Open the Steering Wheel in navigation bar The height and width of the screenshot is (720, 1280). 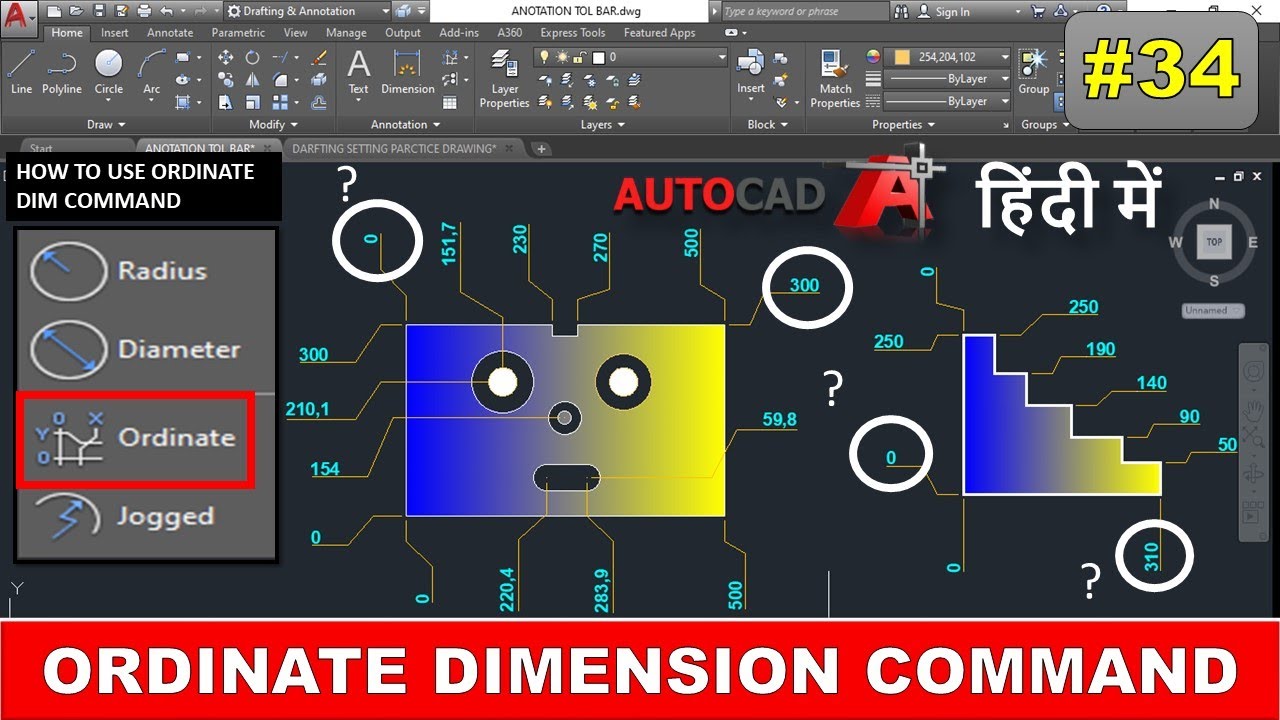(1252, 372)
